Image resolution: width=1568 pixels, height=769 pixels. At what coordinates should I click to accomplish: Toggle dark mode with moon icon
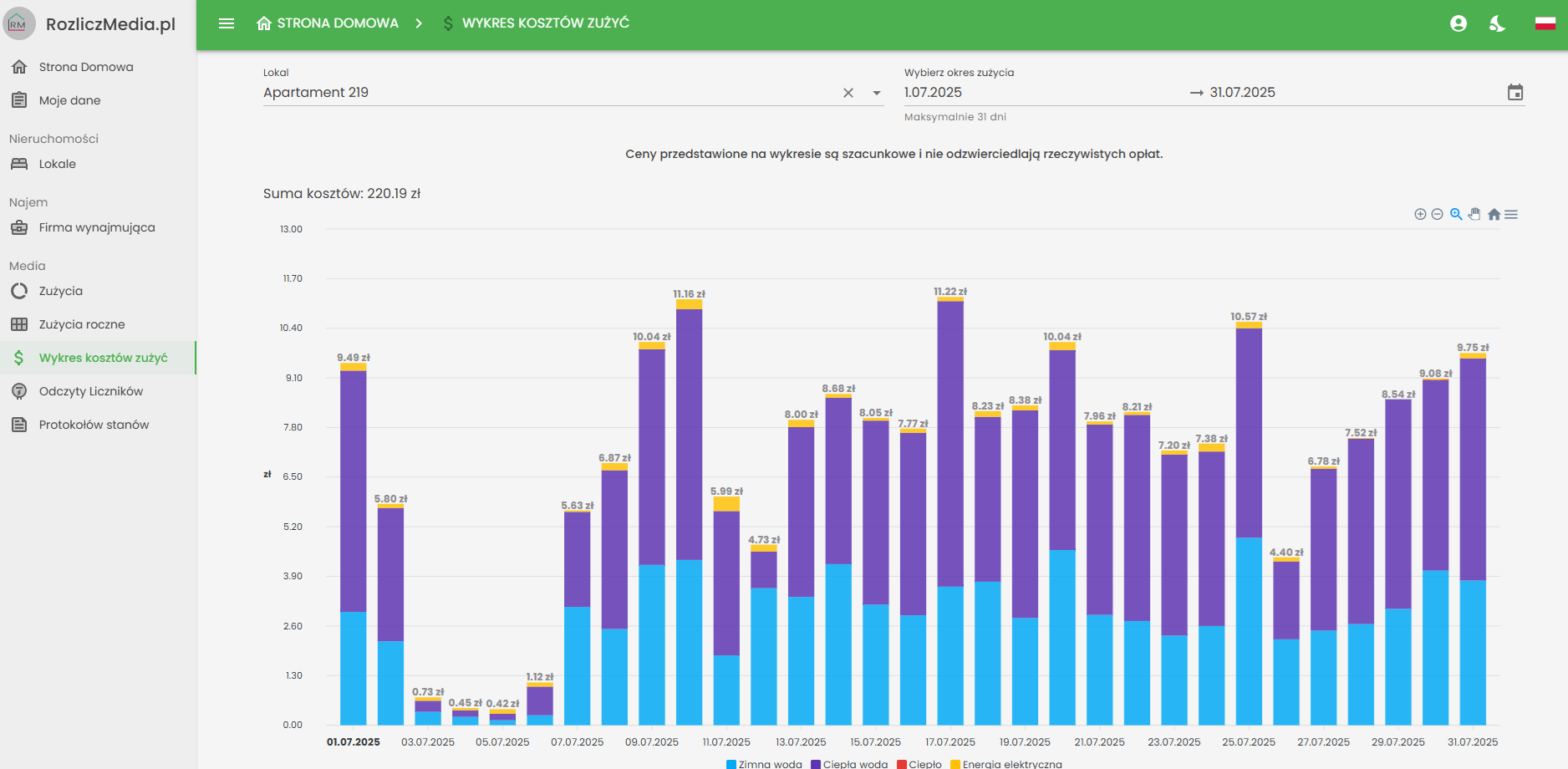click(1497, 23)
